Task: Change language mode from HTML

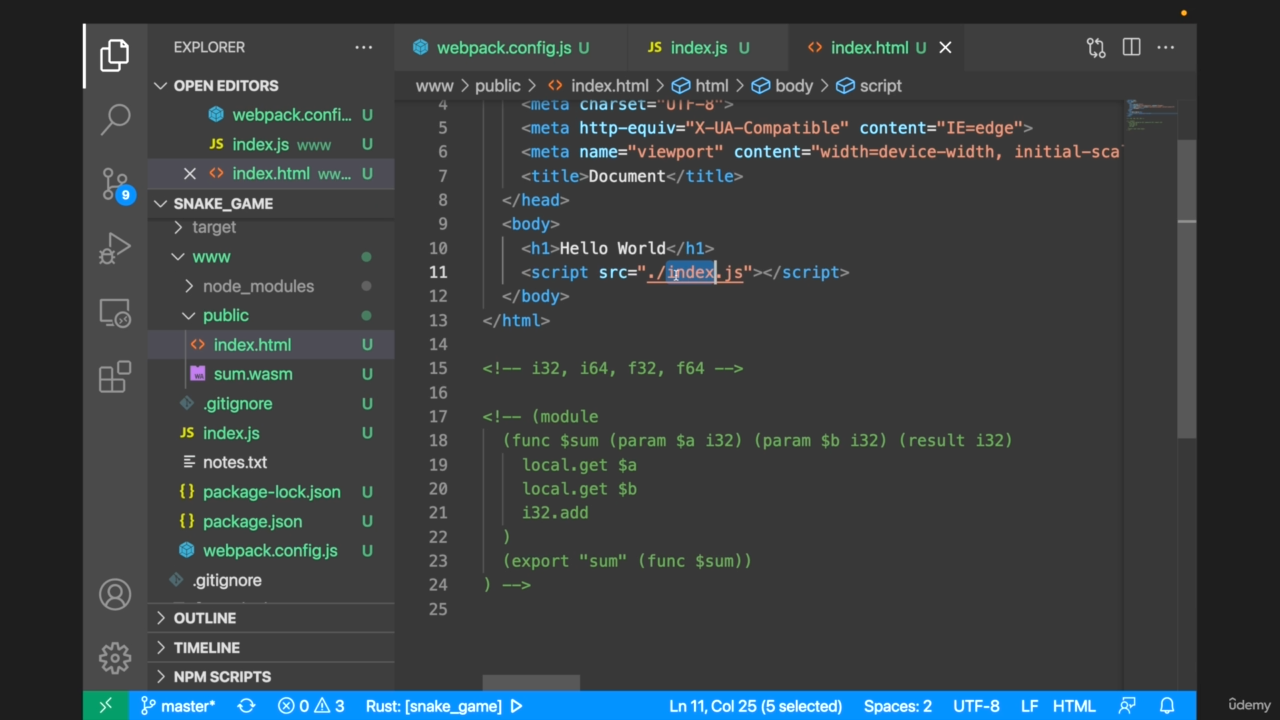Action: point(1074,706)
